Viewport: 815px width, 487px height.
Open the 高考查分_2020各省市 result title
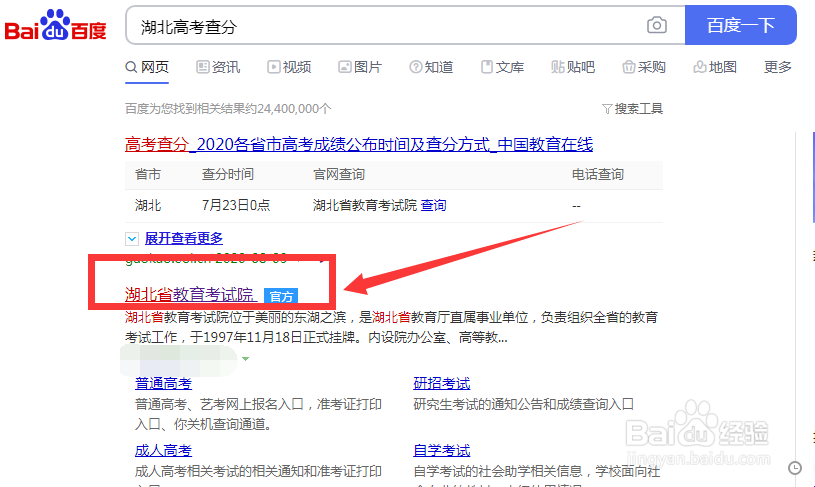tap(359, 144)
